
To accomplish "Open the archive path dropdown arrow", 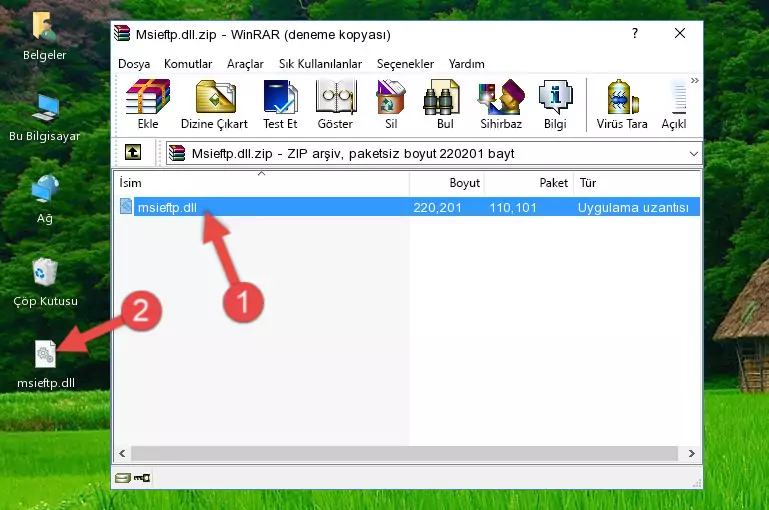I will coord(693,153).
